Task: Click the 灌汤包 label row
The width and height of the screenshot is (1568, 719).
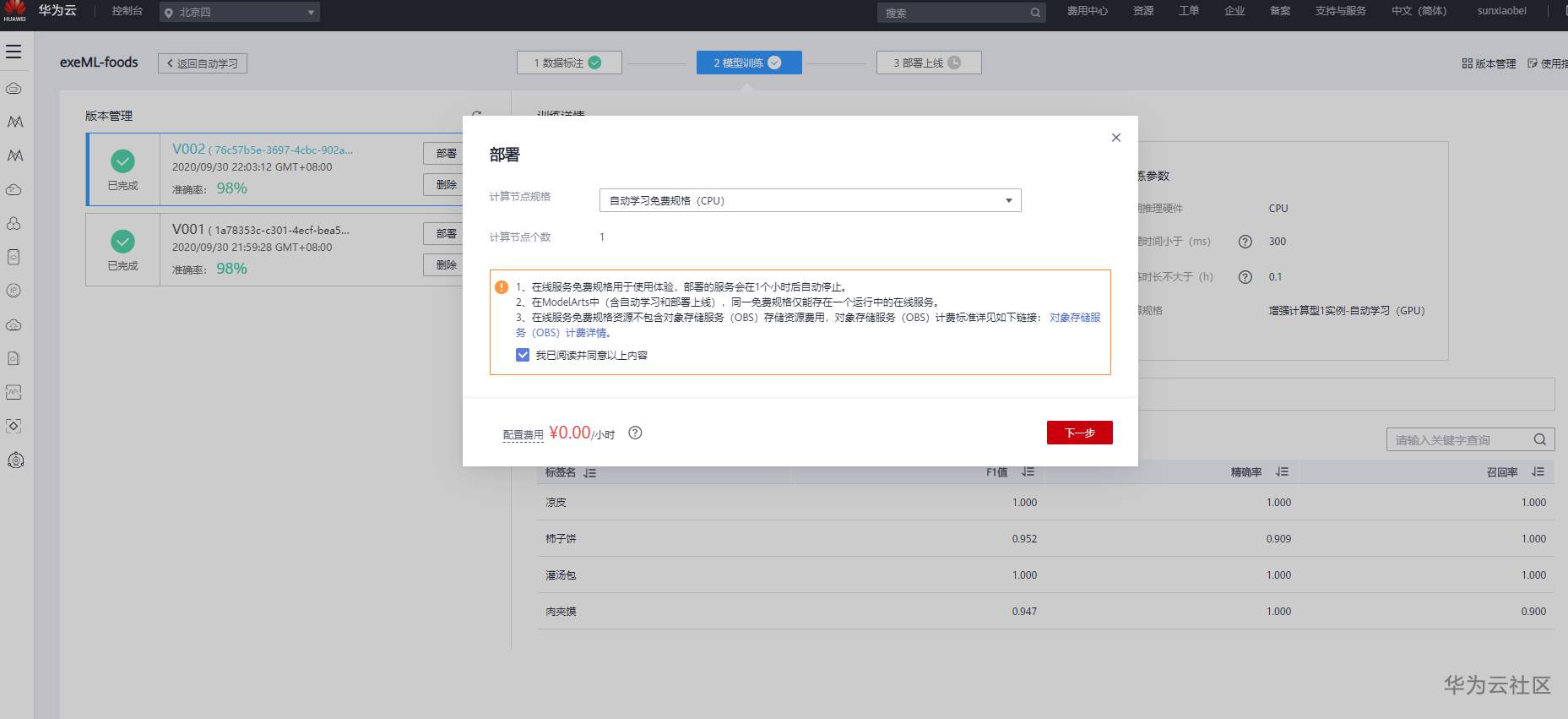Action: pyautogui.click(x=1045, y=575)
